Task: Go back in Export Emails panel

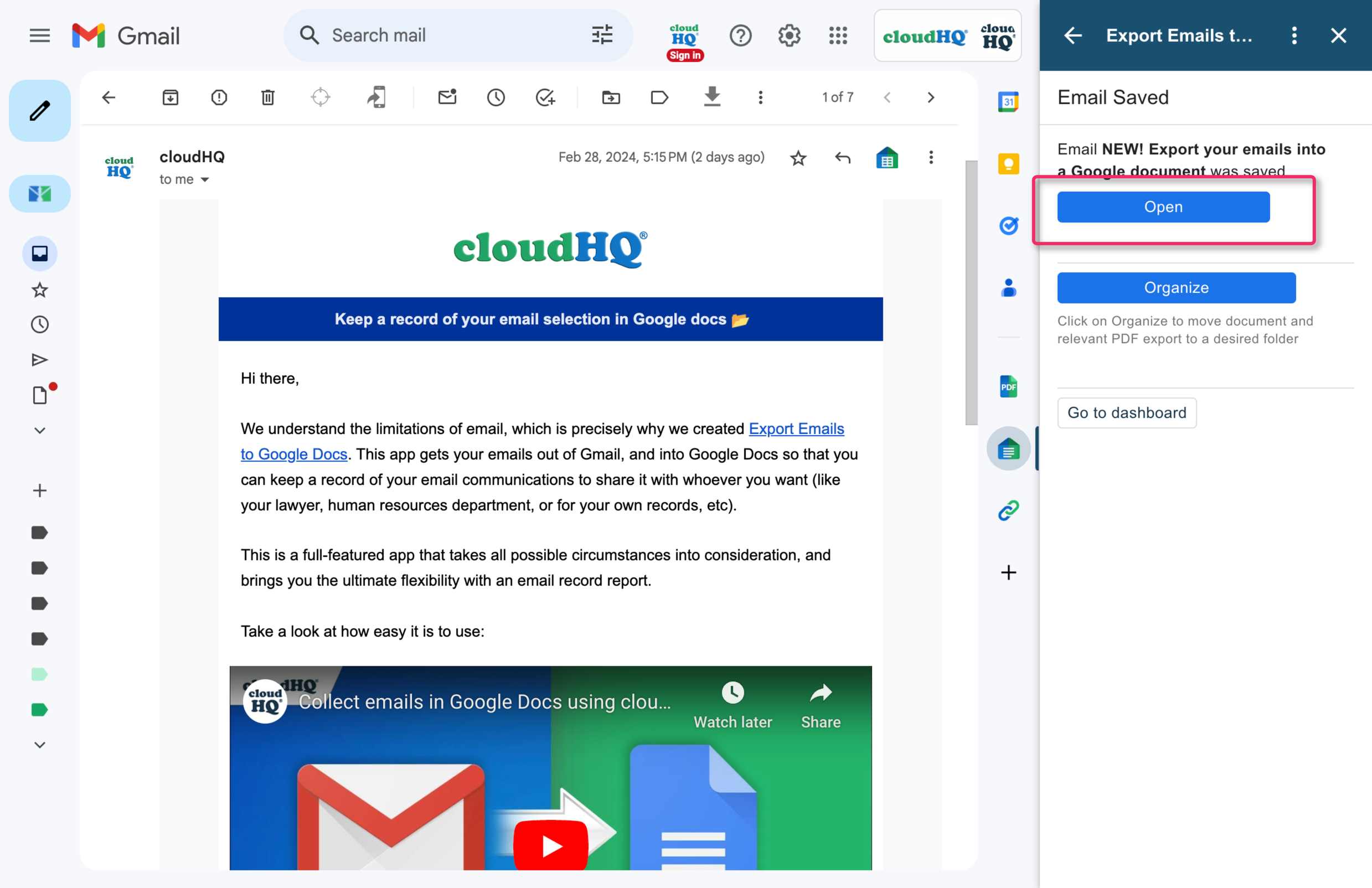Action: click(1072, 36)
